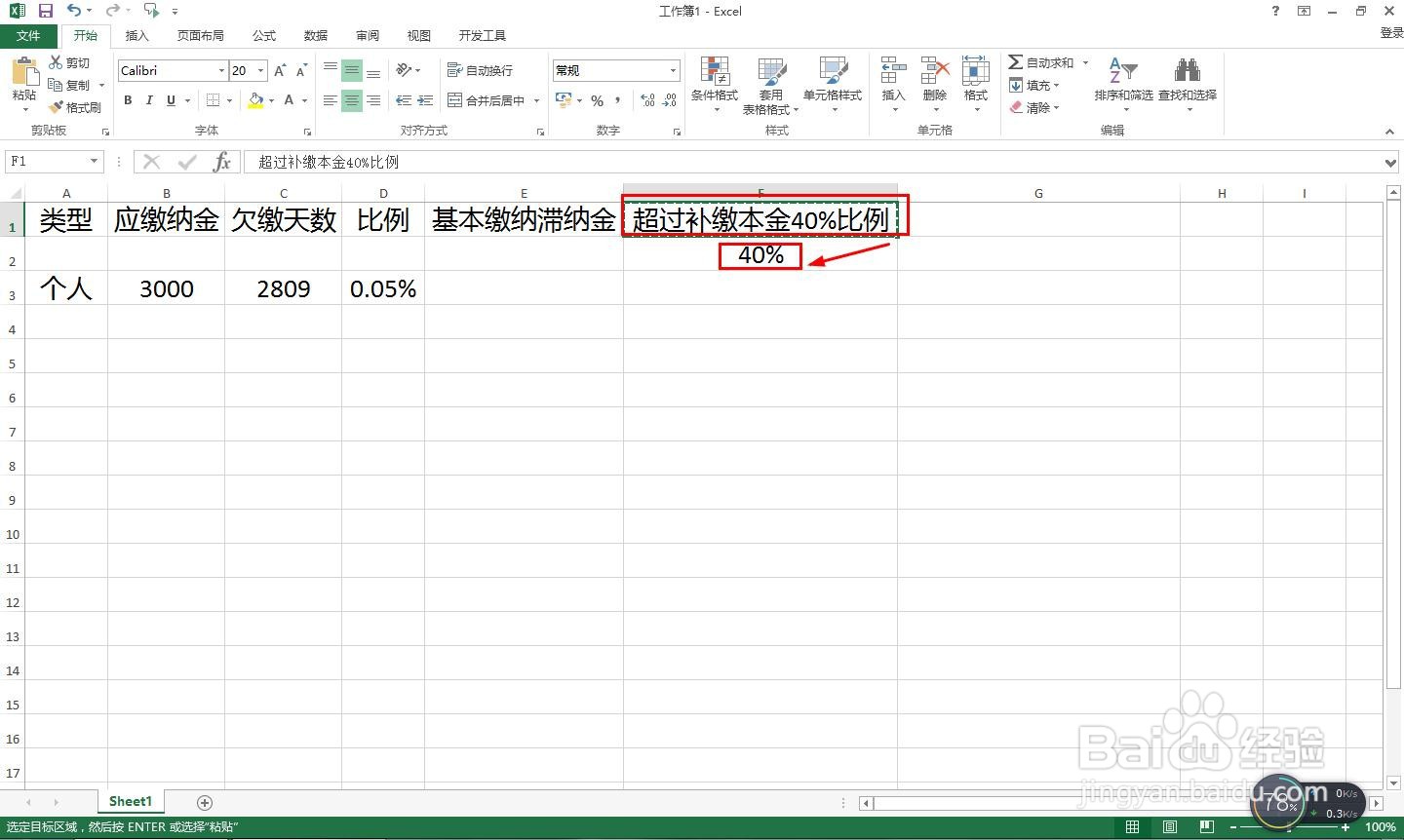Expand AutoSum (自动求和) dropdown arrow
Screen dimensions: 1404x840
tap(1085, 62)
